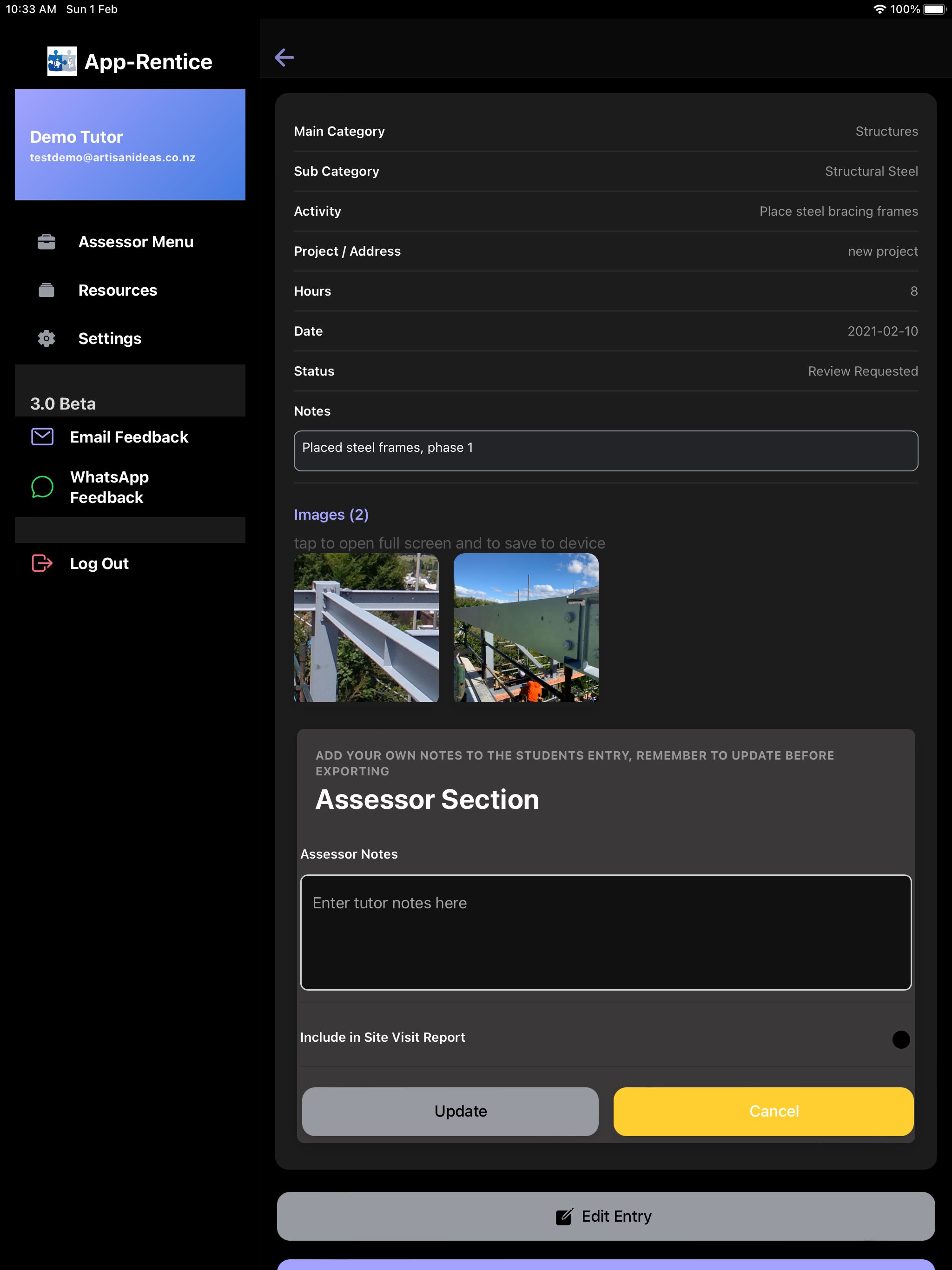Image resolution: width=952 pixels, height=1270 pixels.
Task: Tap the partially visible purple button
Action: click(x=606, y=1265)
